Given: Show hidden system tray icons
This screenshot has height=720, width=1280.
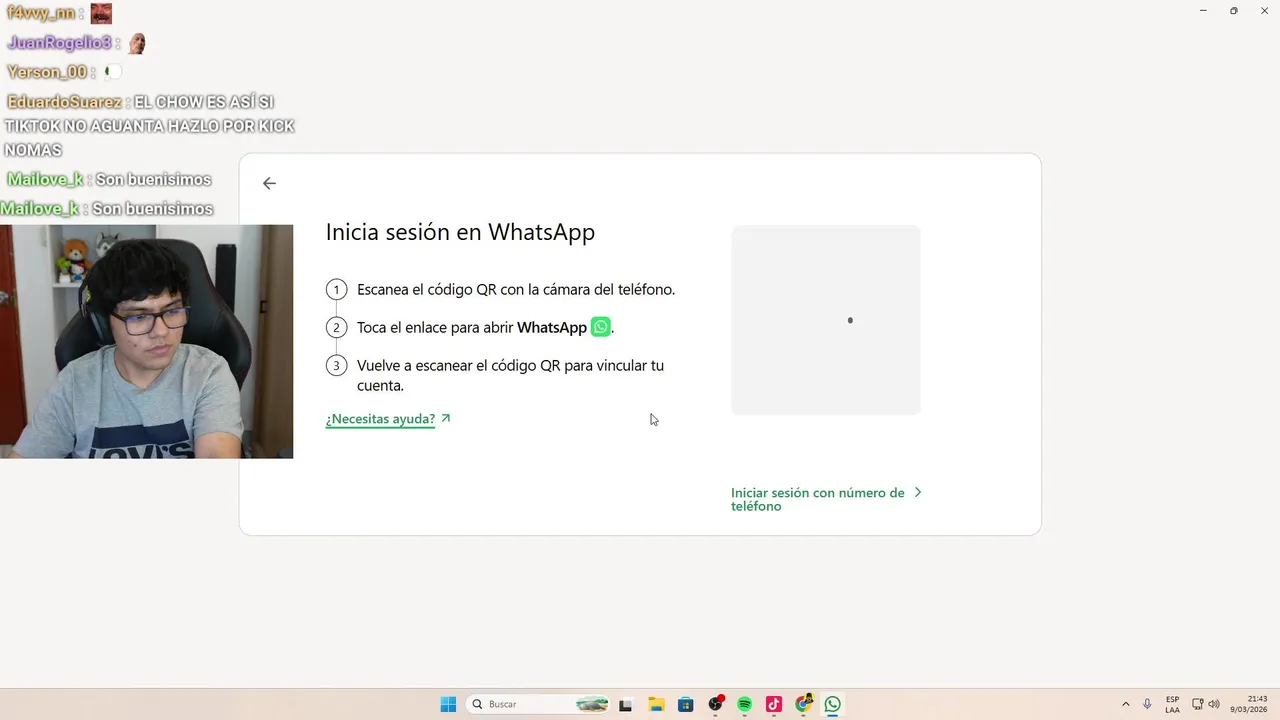Looking at the screenshot, I should (x=1126, y=704).
